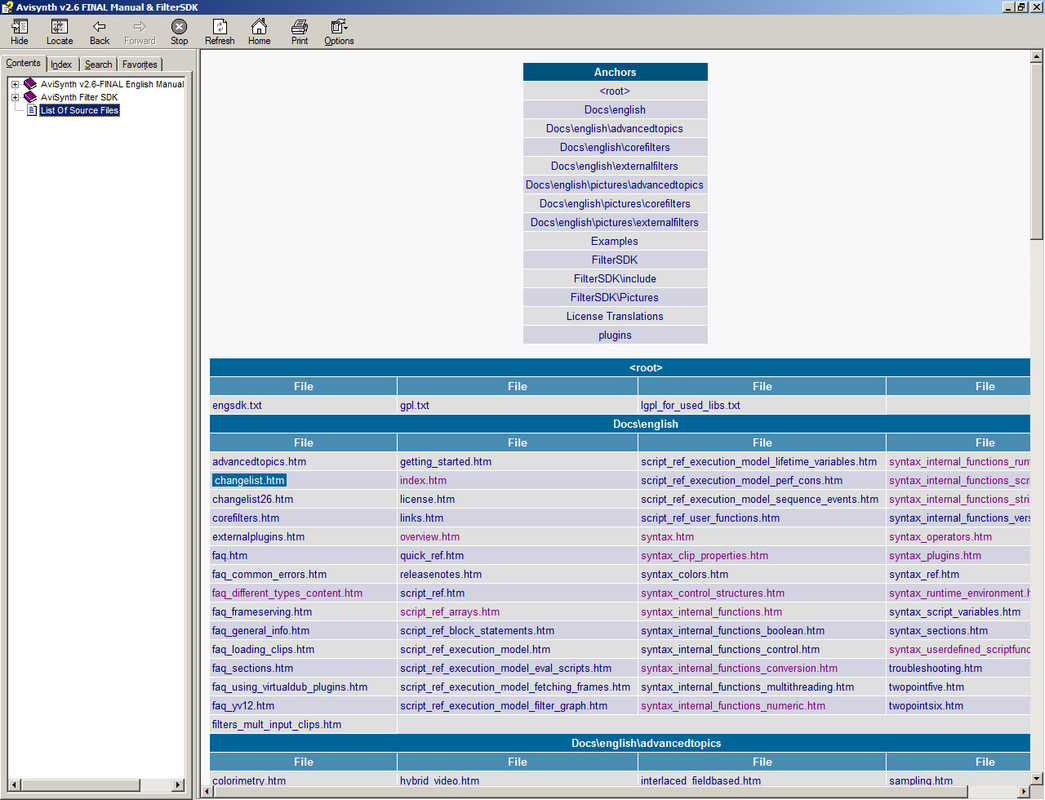Select List Of Source Files tree item
This screenshot has height=800, width=1045.
79,110
